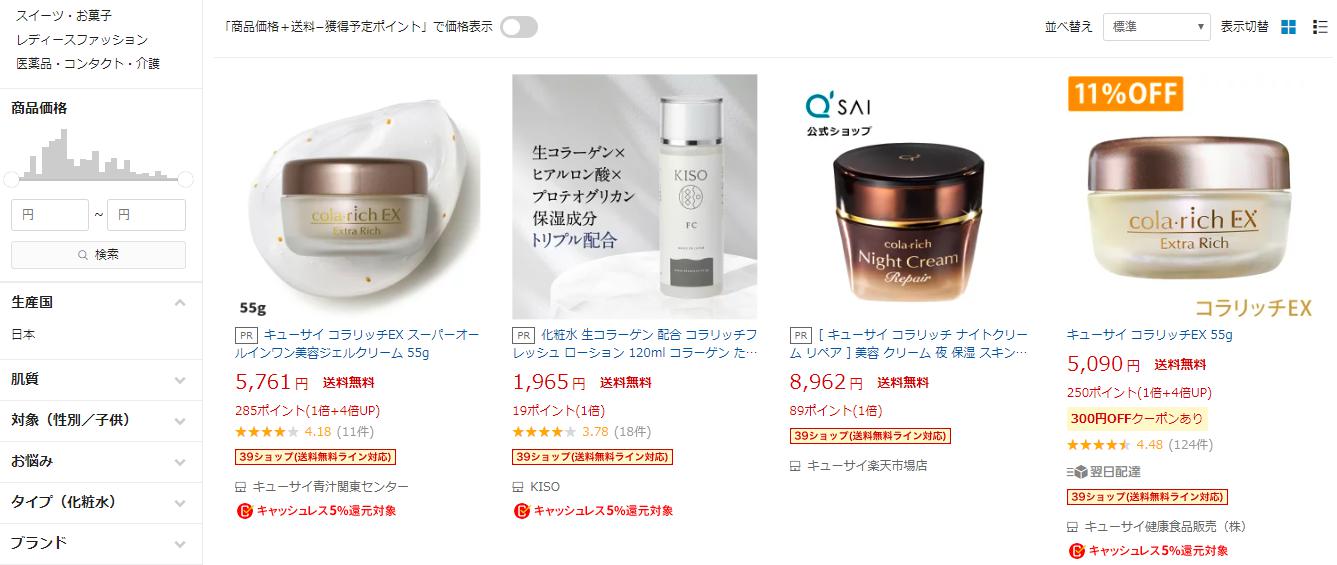Click the minimum price input field
The width and height of the screenshot is (1337, 565).
tap(50, 215)
